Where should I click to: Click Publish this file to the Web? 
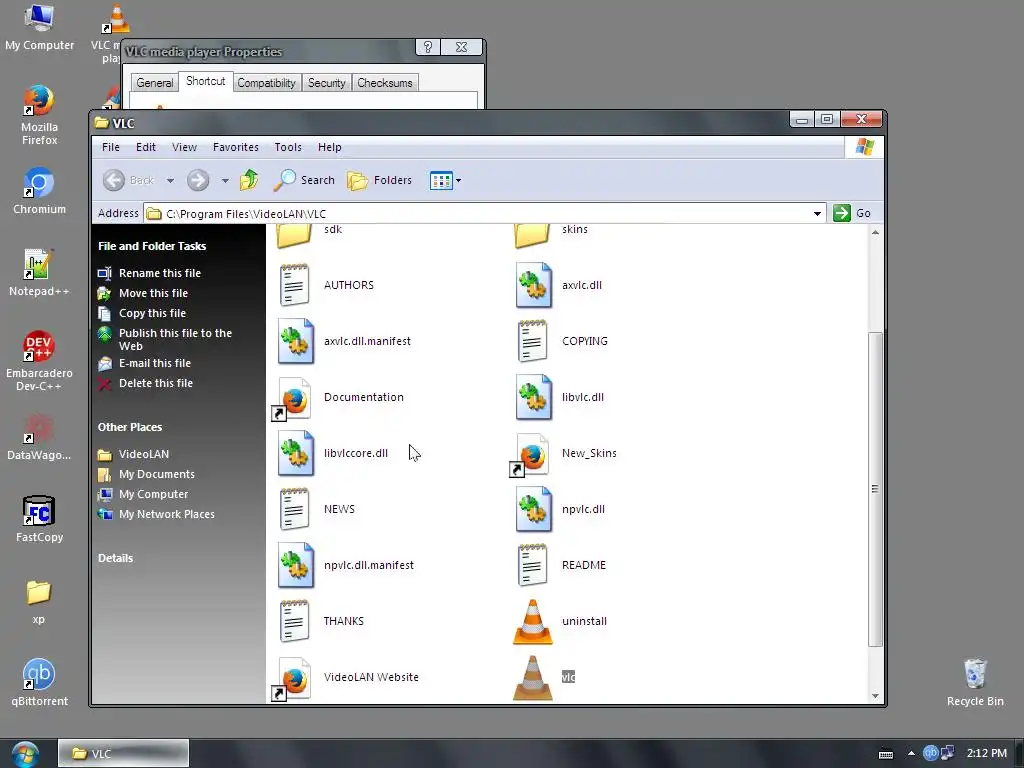coord(175,340)
